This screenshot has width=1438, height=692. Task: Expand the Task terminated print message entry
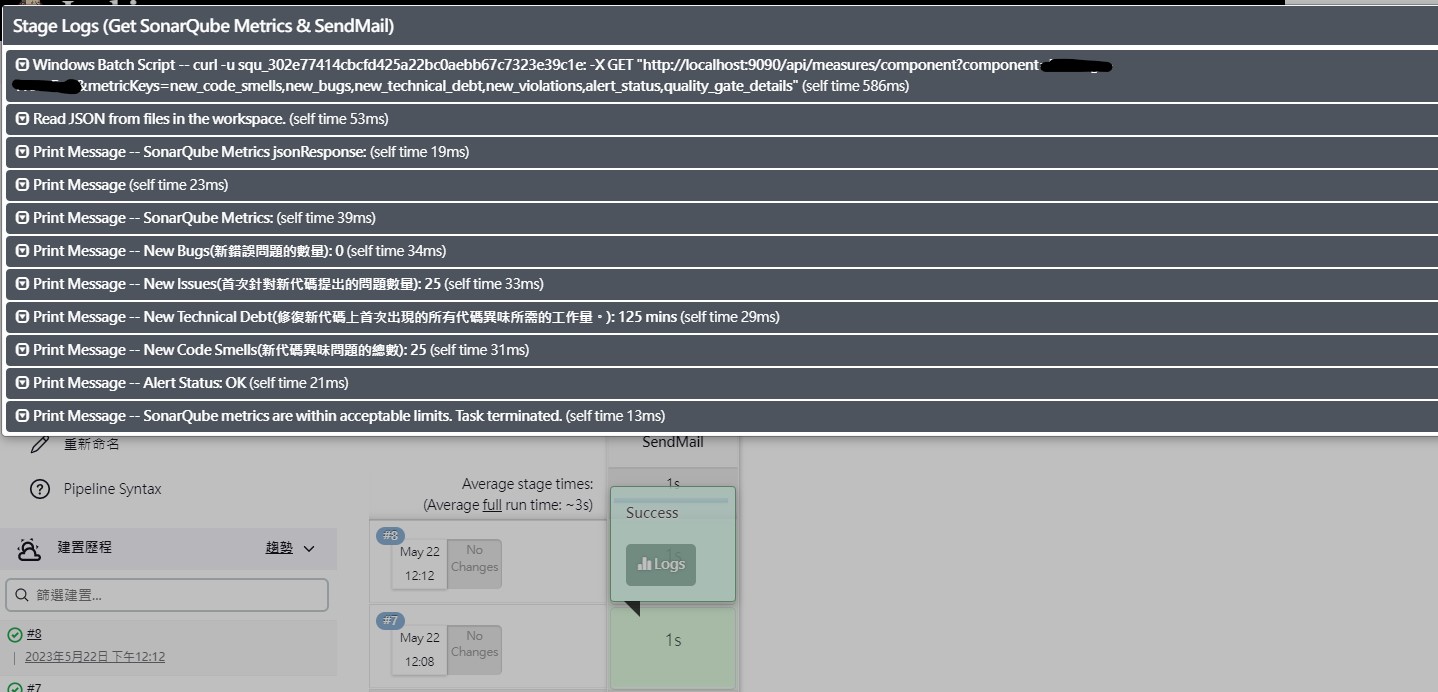point(23,416)
